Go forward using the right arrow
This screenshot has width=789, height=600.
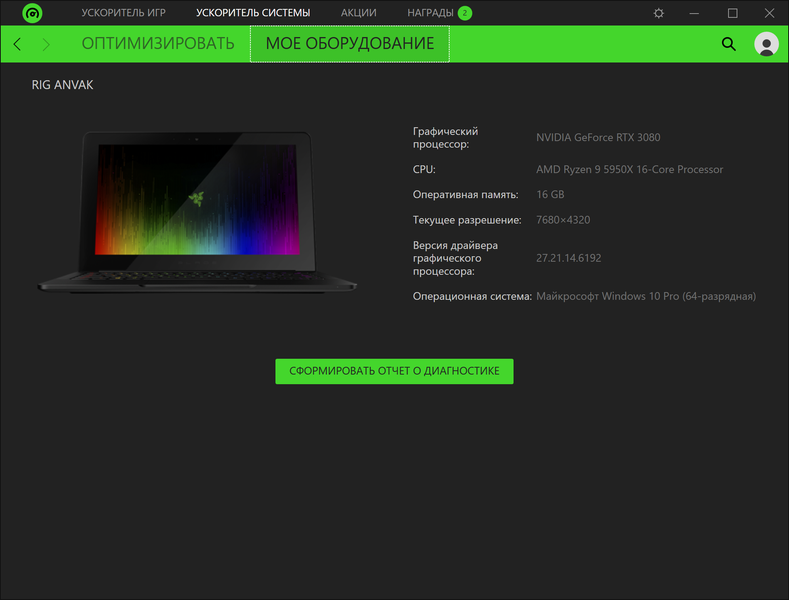(x=46, y=44)
